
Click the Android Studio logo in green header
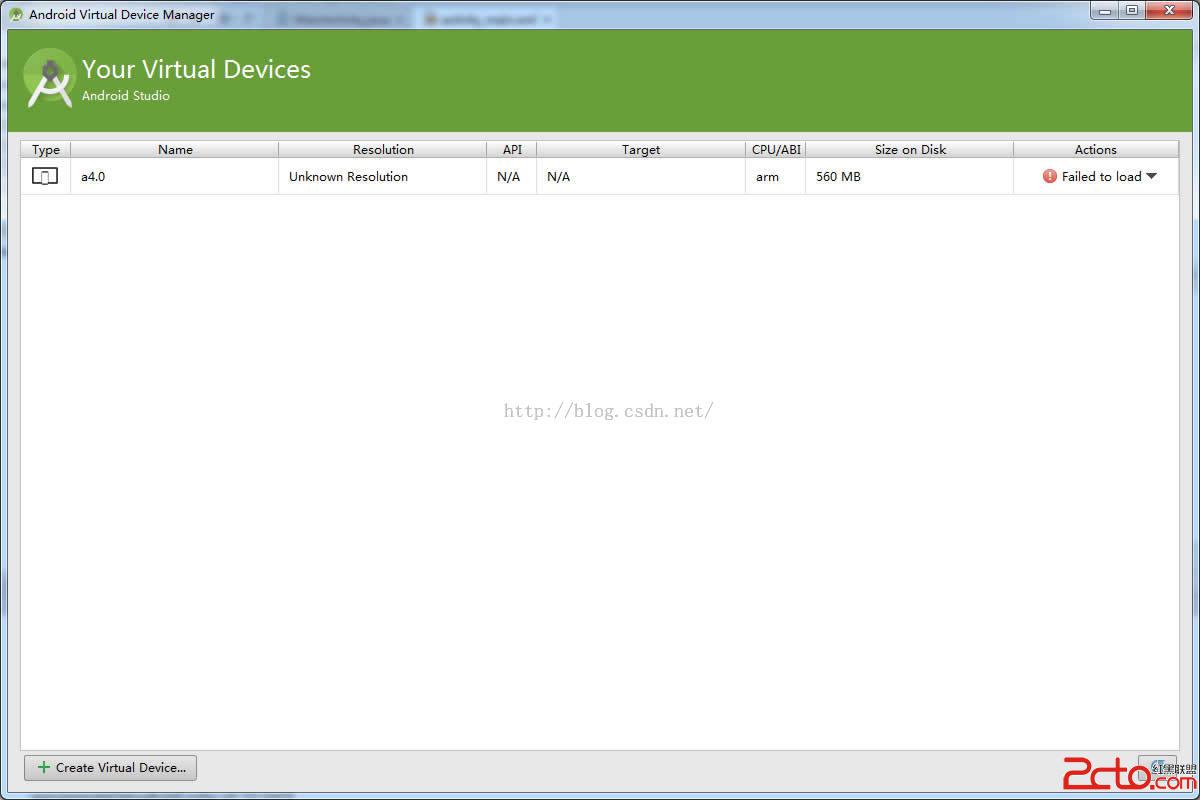[50, 79]
